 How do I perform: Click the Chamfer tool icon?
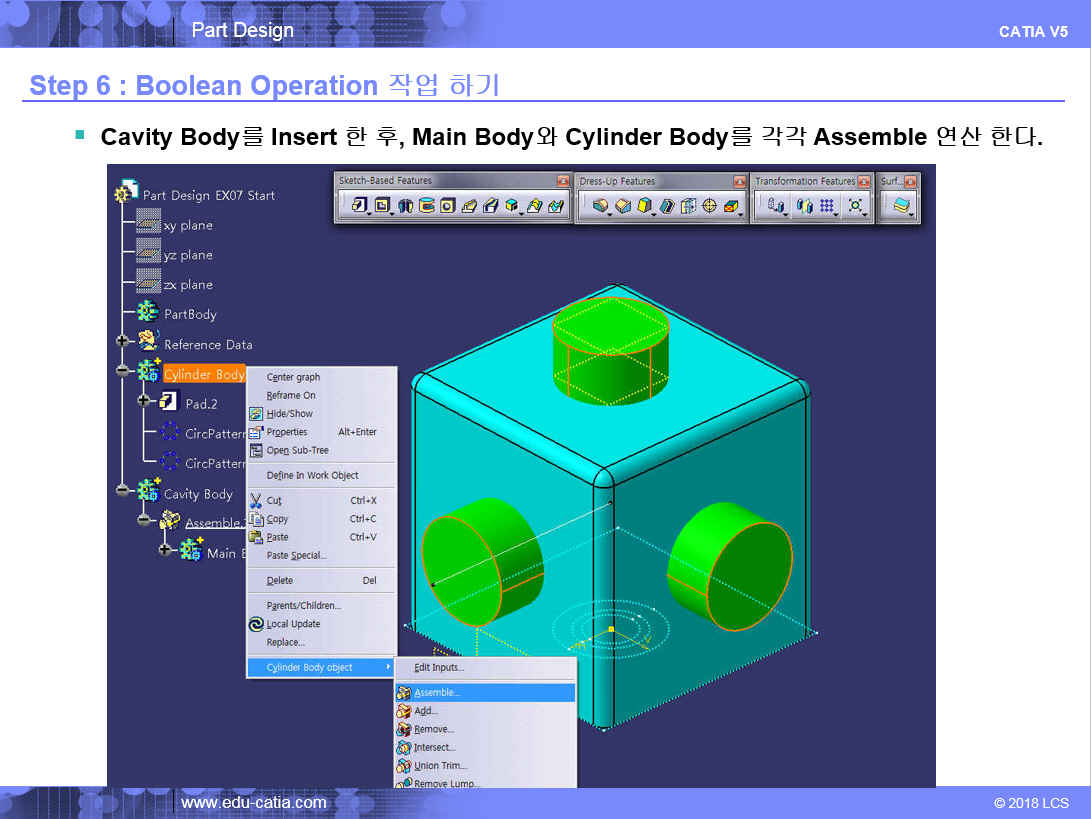pyautogui.click(x=621, y=206)
